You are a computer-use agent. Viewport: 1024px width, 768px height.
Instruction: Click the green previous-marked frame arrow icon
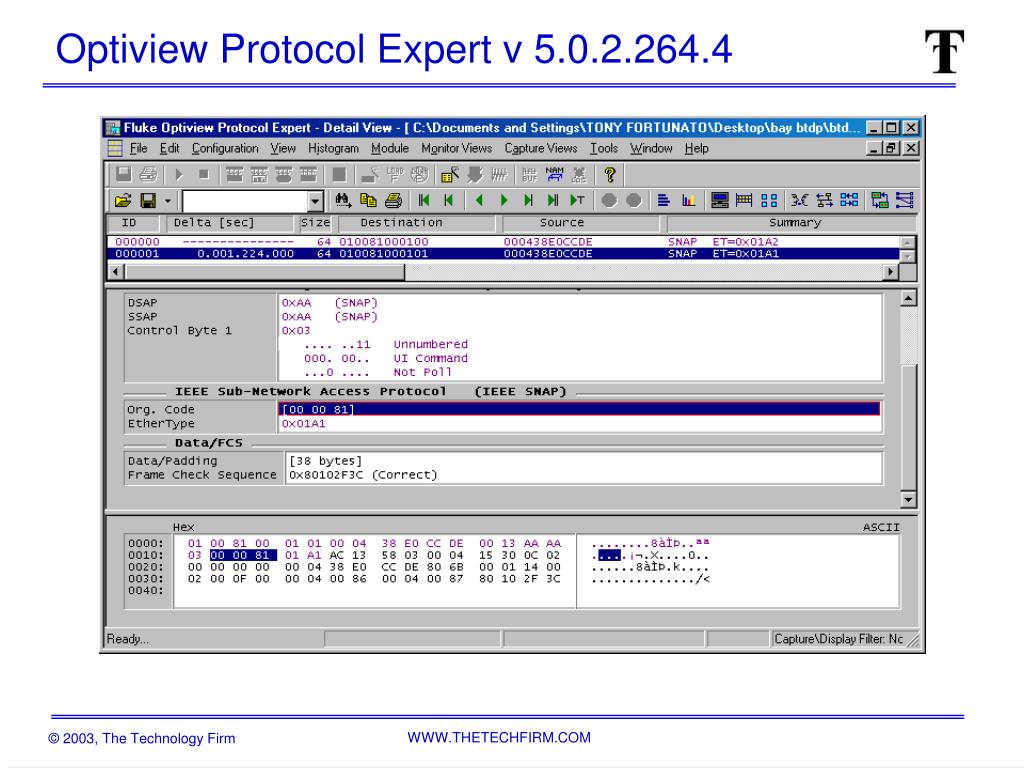(x=448, y=200)
